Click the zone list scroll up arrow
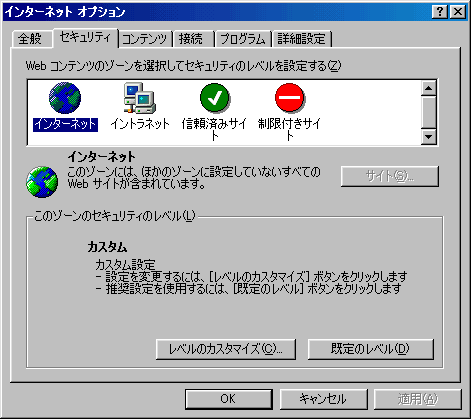The height and width of the screenshot is (419, 471). pos(429,88)
